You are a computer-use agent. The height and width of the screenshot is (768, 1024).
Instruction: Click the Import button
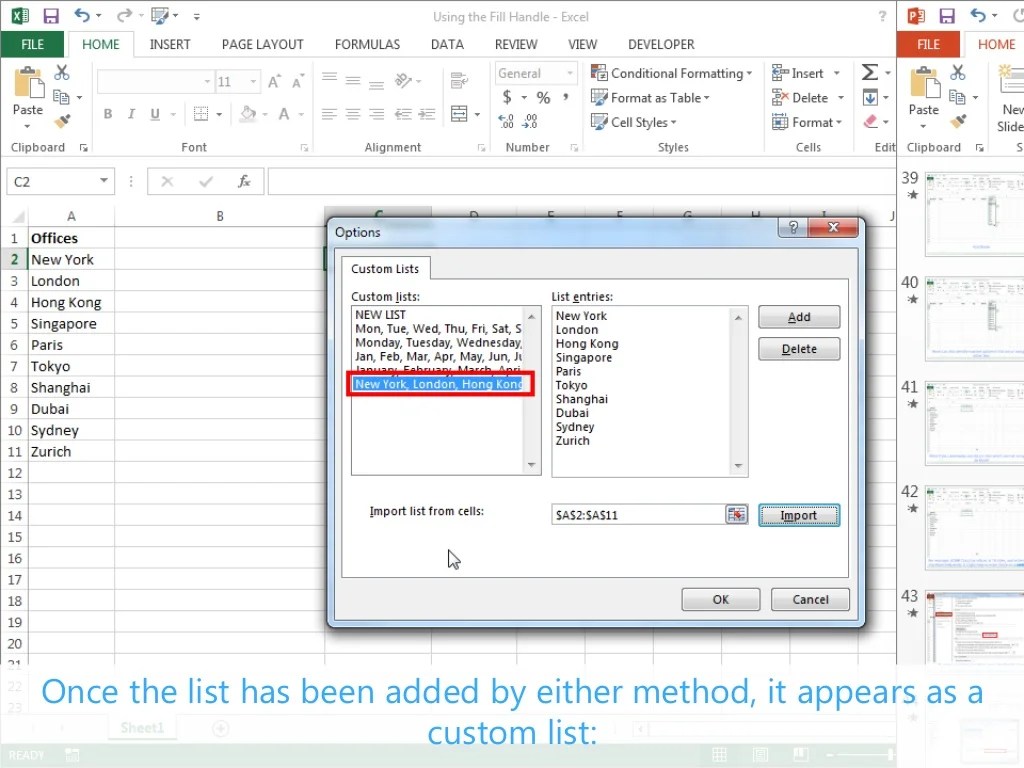coord(798,513)
